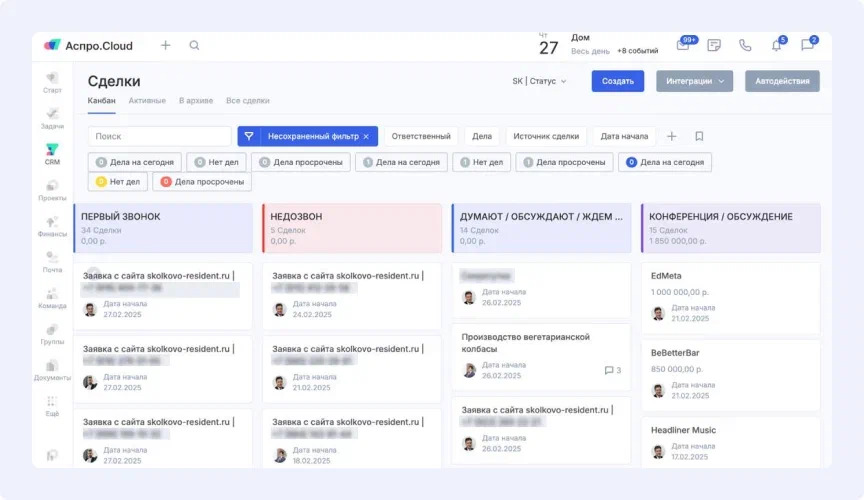864x500 pixels.
Task: Toggle the blue Дела на сегодня chip
Action: pos(665,162)
